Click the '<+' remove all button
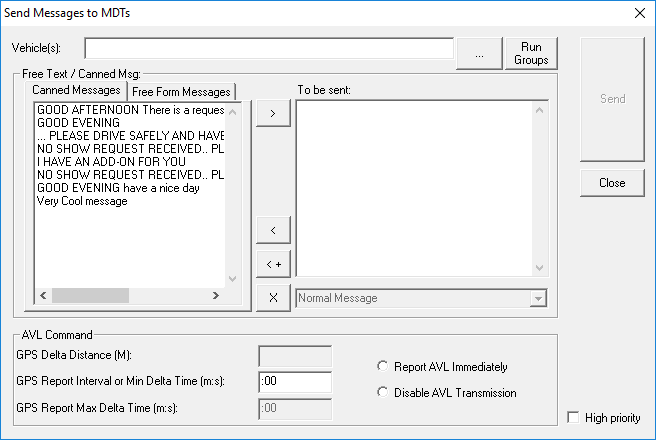656x440 pixels. [274, 264]
